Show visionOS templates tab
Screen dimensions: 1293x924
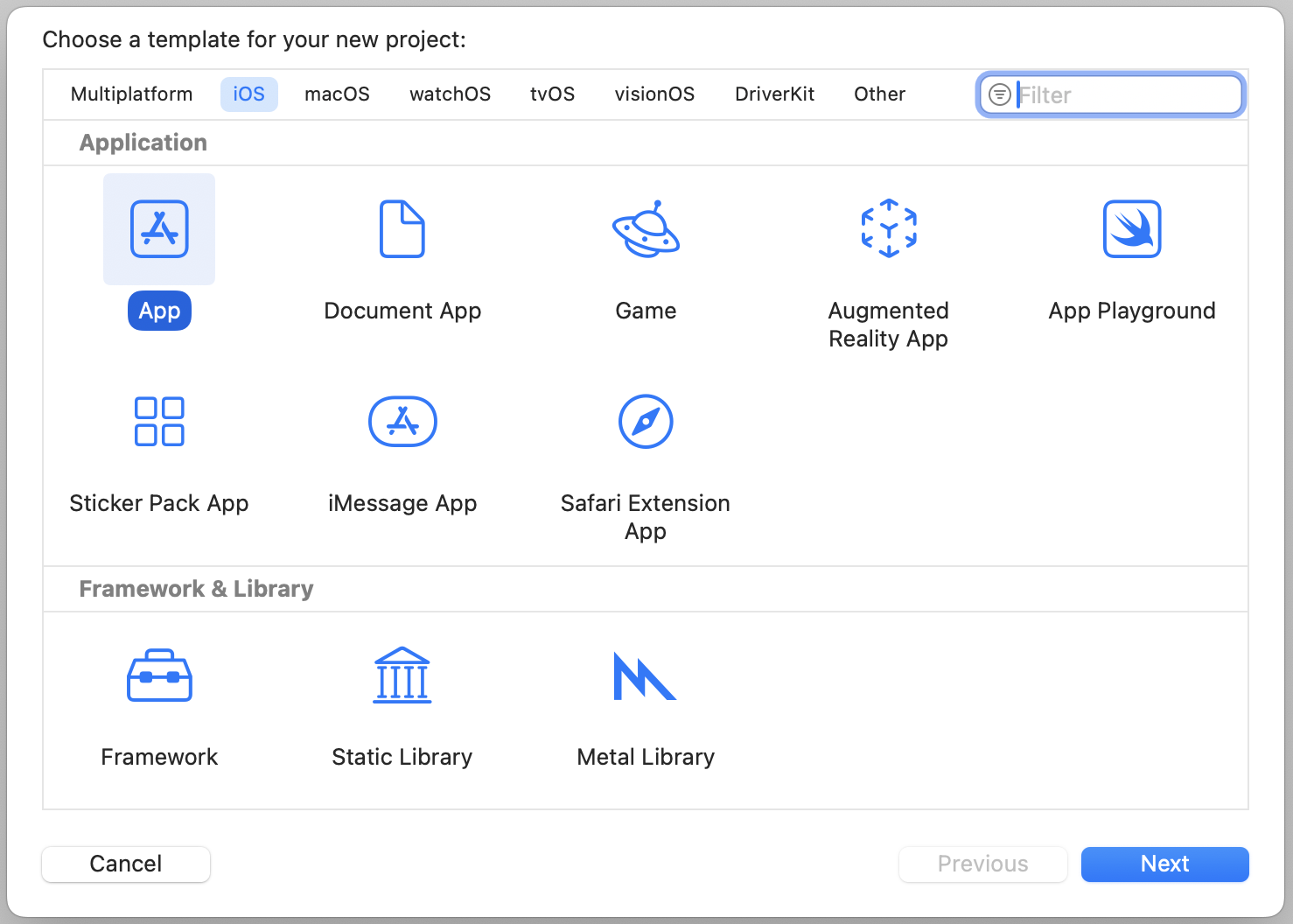click(x=654, y=94)
